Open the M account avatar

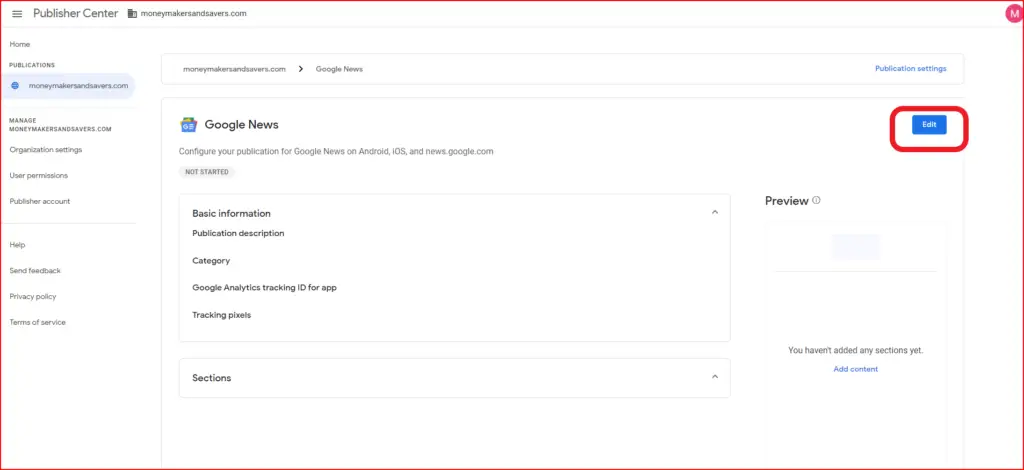tap(1014, 14)
